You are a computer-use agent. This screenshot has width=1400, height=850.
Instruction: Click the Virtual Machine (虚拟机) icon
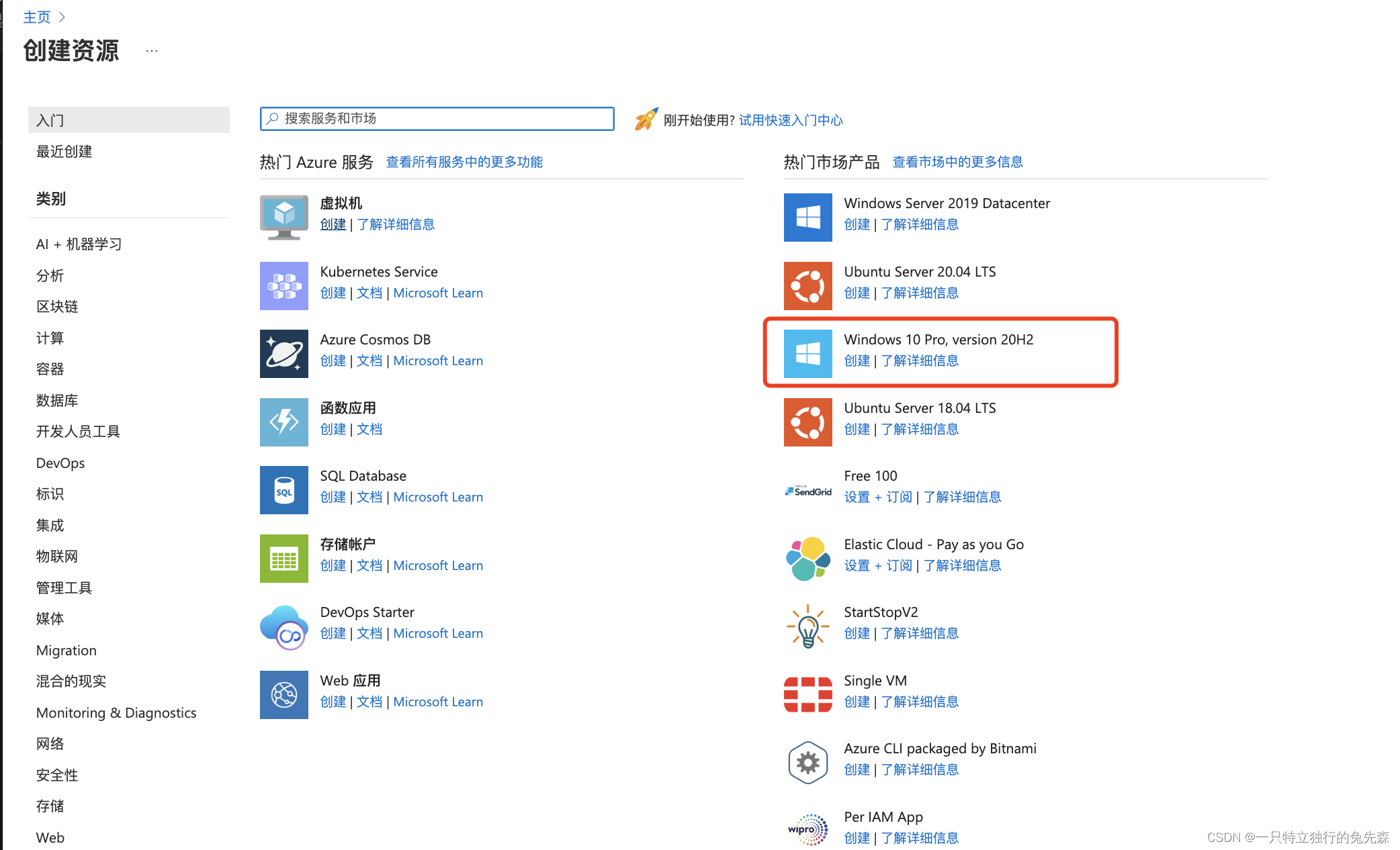pyautogui.click(x=283, y=217)
